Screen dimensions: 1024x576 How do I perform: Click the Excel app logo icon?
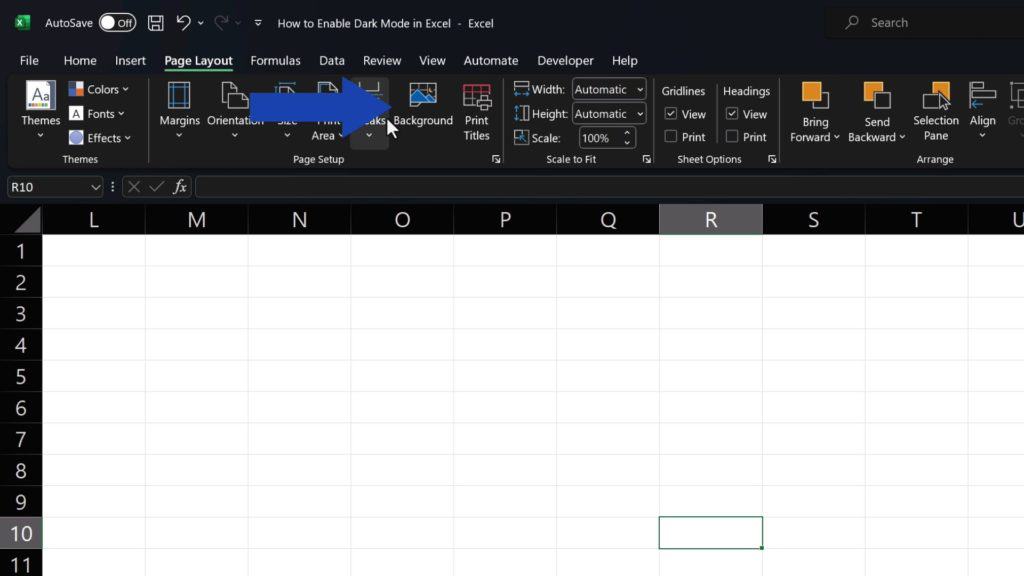[x=22, y=23]
